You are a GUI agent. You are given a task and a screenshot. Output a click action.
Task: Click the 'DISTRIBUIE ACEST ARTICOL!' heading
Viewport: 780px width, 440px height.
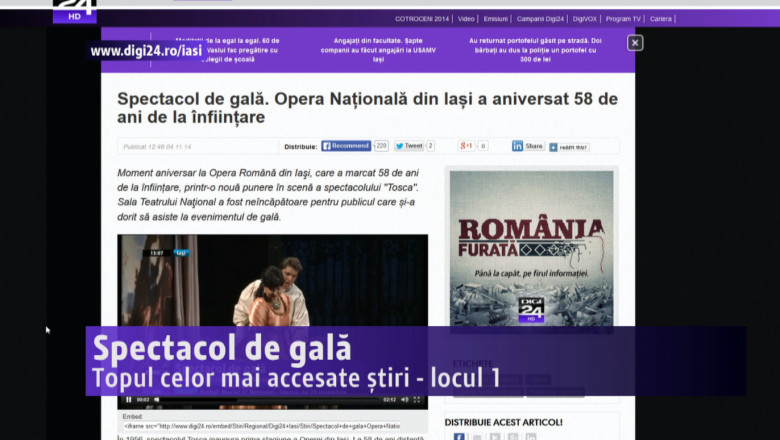pos(503,422)
